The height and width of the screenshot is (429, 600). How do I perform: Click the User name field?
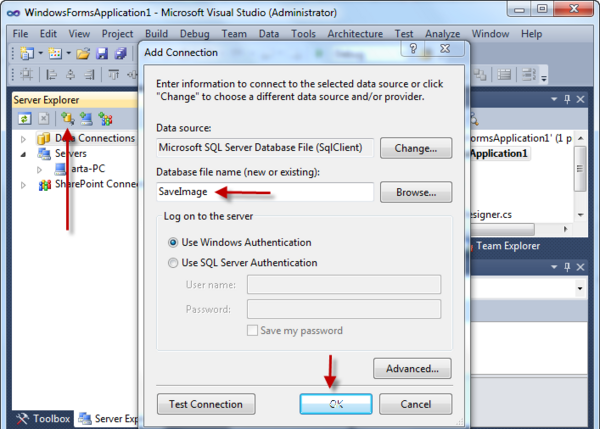coord(344,284)
